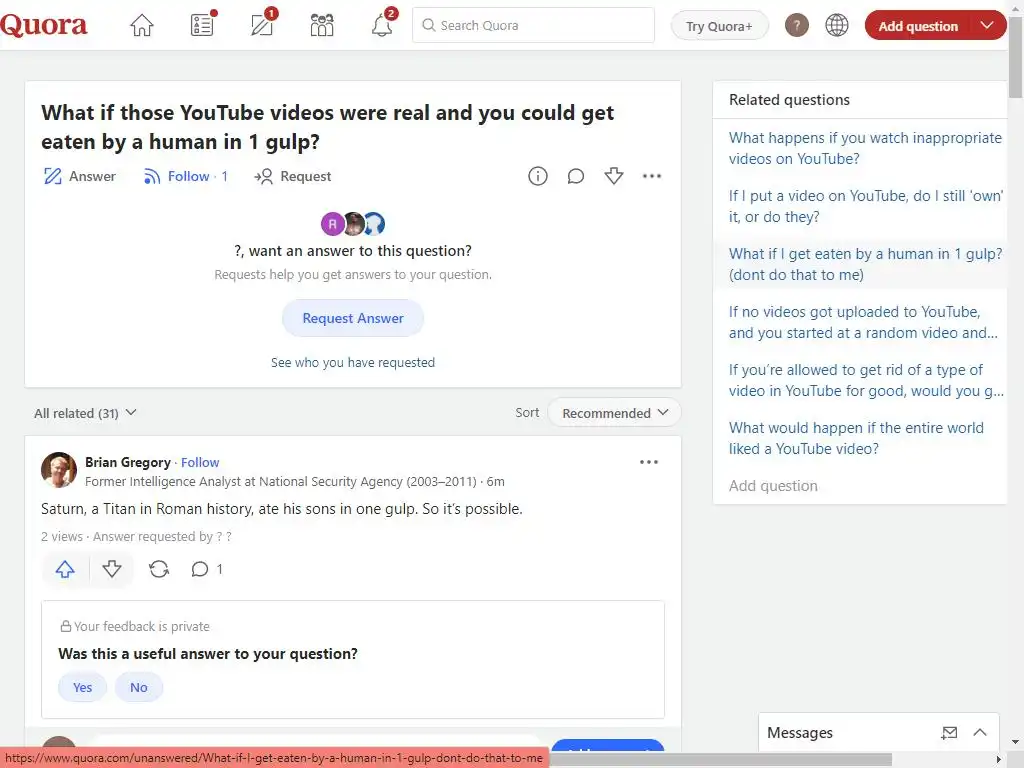The image size is (1024, 768).
Task: Open more options on Brian Gregory's answer
Action: pos(648,462)
